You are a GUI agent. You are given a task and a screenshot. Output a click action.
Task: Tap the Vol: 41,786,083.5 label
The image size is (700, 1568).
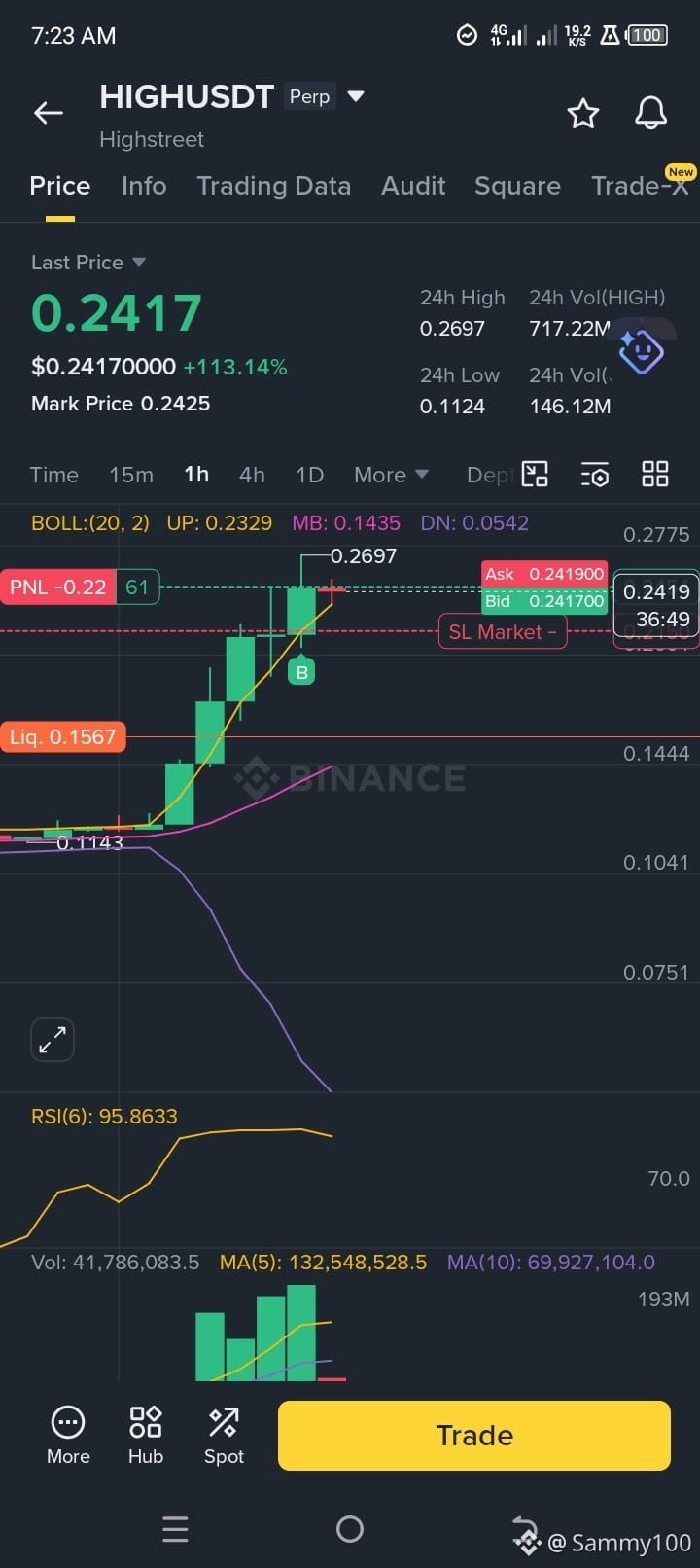tap(115, 1262)
